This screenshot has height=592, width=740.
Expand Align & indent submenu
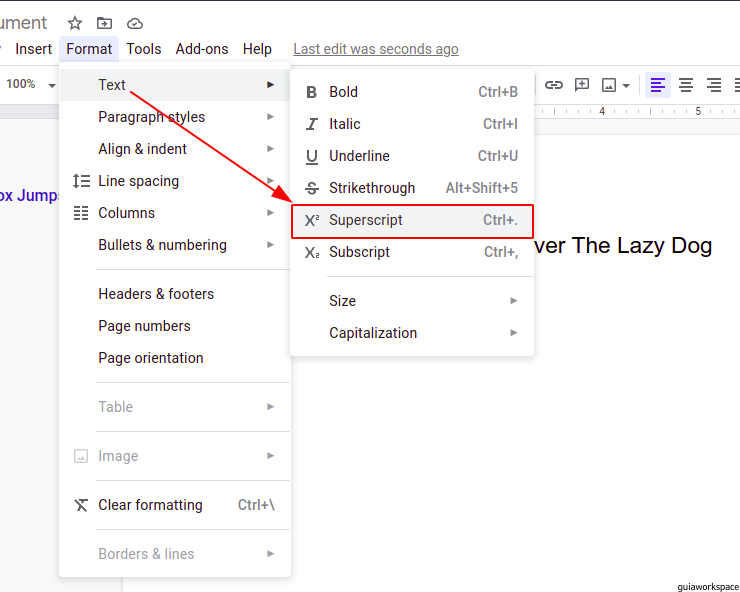coord(175,149)
